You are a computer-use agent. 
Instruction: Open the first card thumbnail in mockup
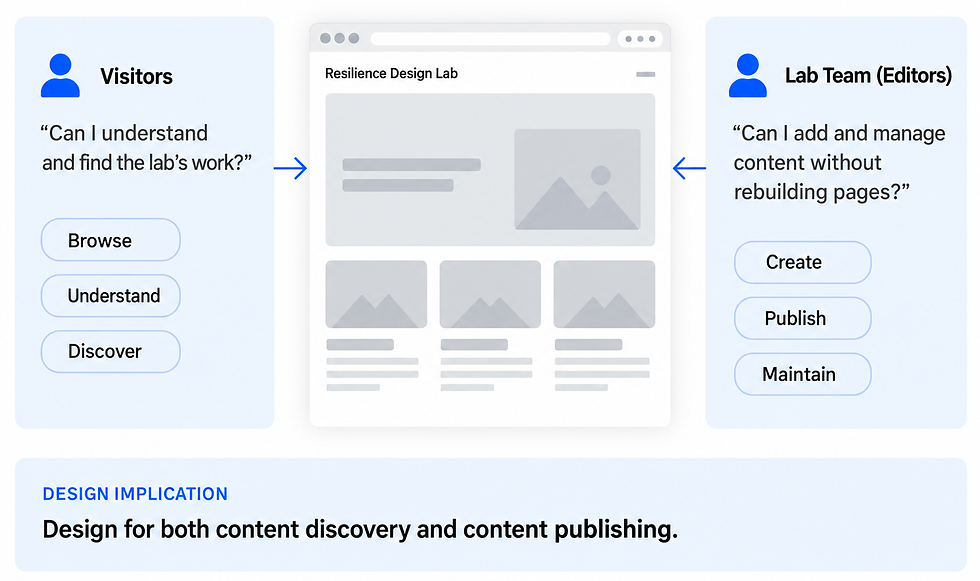(376, 294)
